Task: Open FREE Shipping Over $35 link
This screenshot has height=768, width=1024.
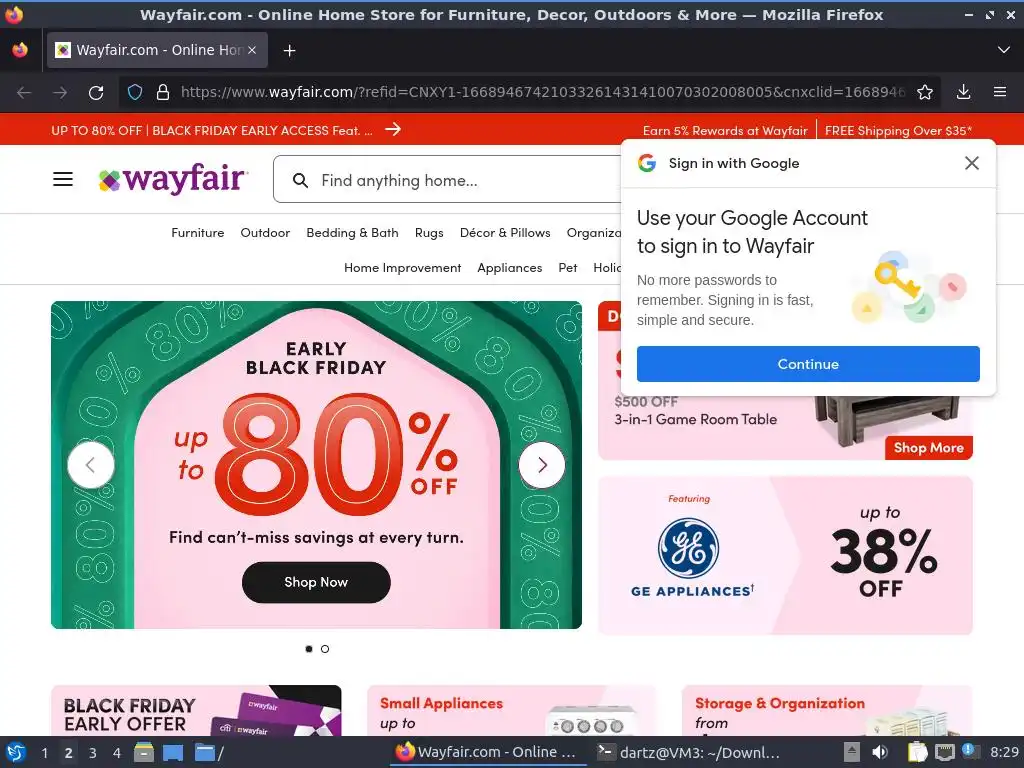Action: click(898, 131)
